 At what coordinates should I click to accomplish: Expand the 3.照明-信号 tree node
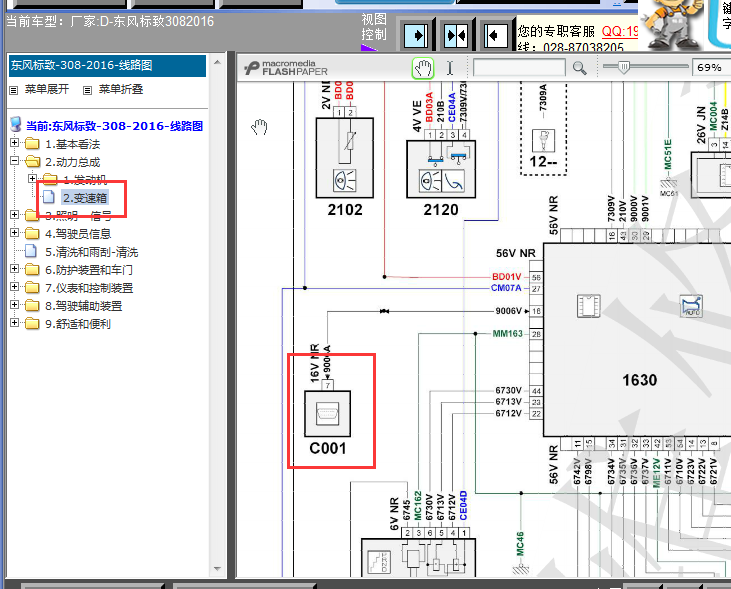14,215
